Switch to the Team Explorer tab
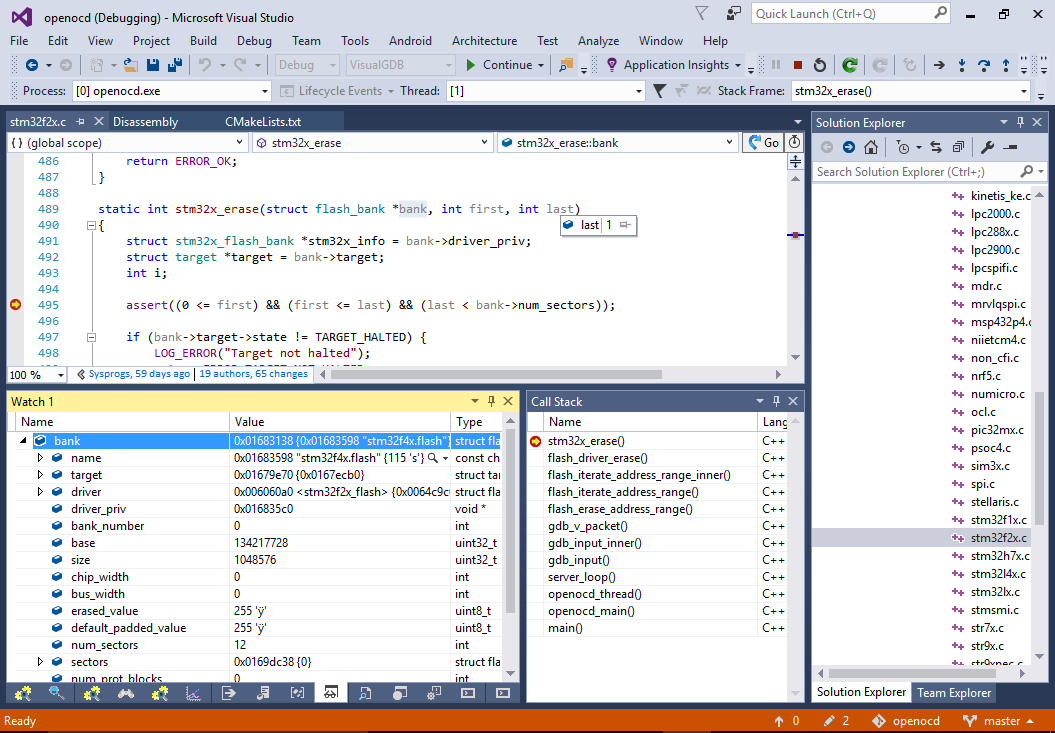1055x733 pixels. tap(953, 693)
